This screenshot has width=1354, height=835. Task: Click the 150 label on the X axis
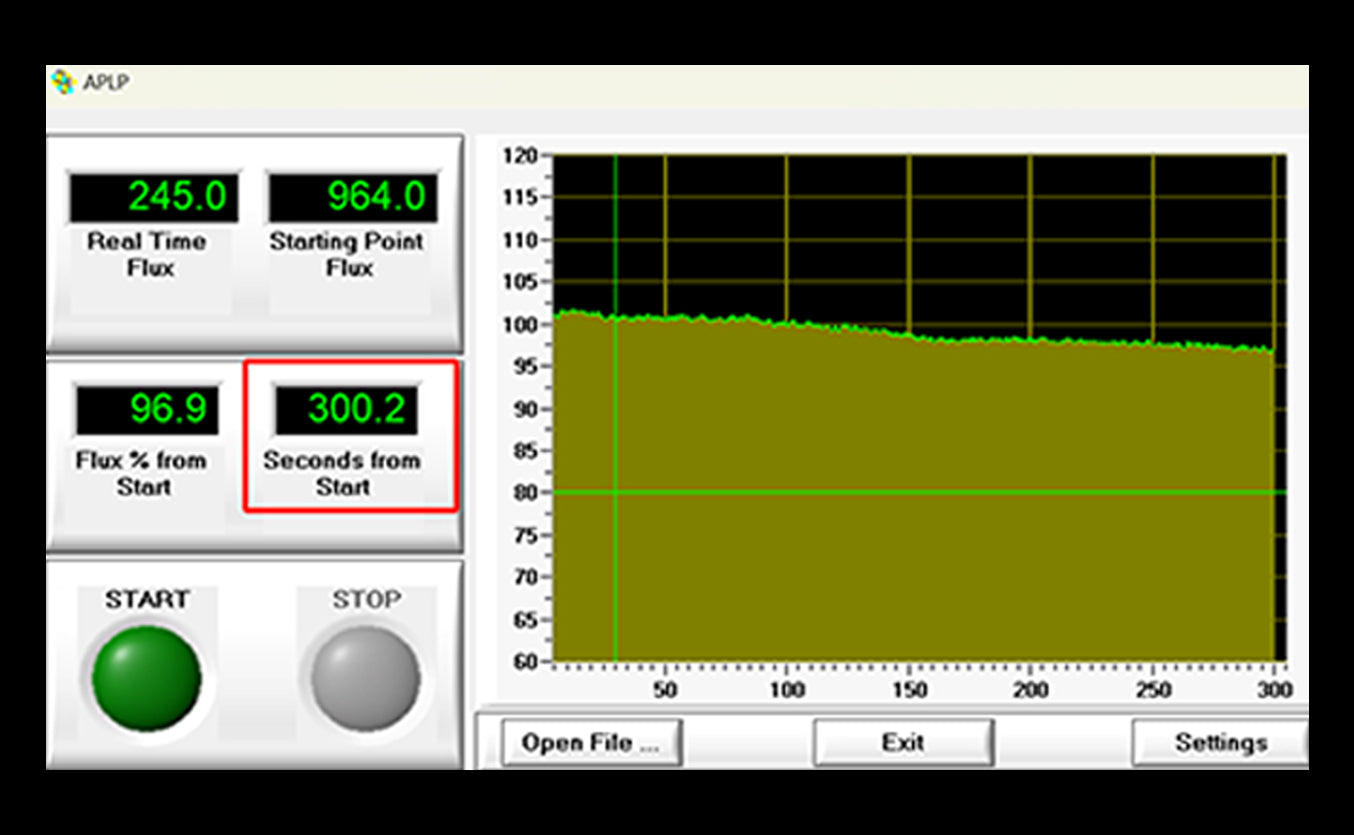(x=908, y=690)
